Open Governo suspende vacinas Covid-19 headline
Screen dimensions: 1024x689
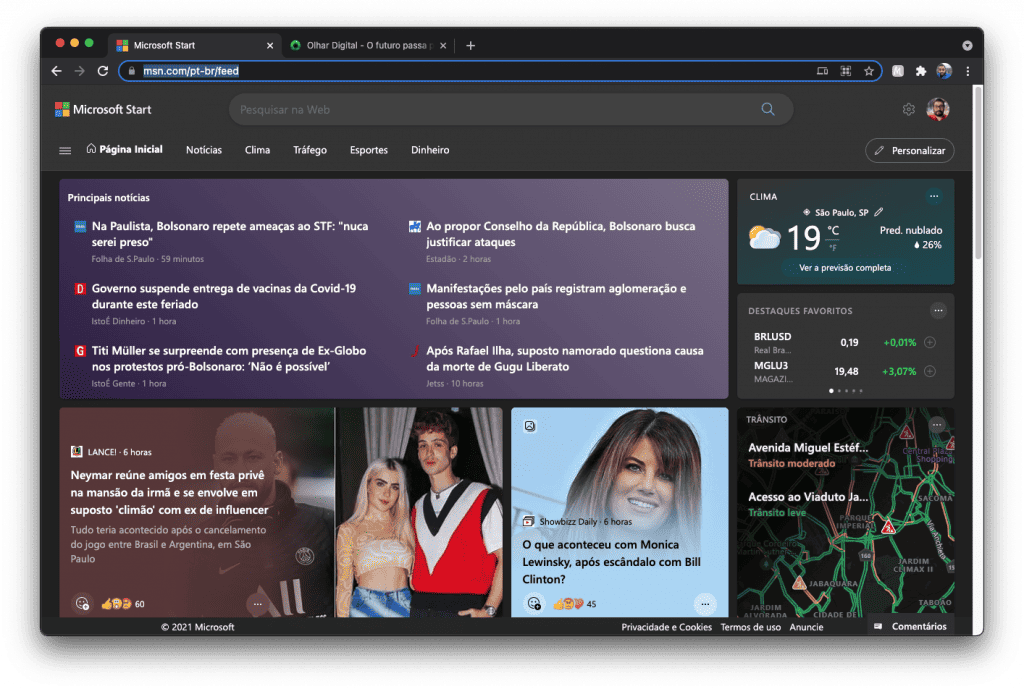click(x=223, y=296)
